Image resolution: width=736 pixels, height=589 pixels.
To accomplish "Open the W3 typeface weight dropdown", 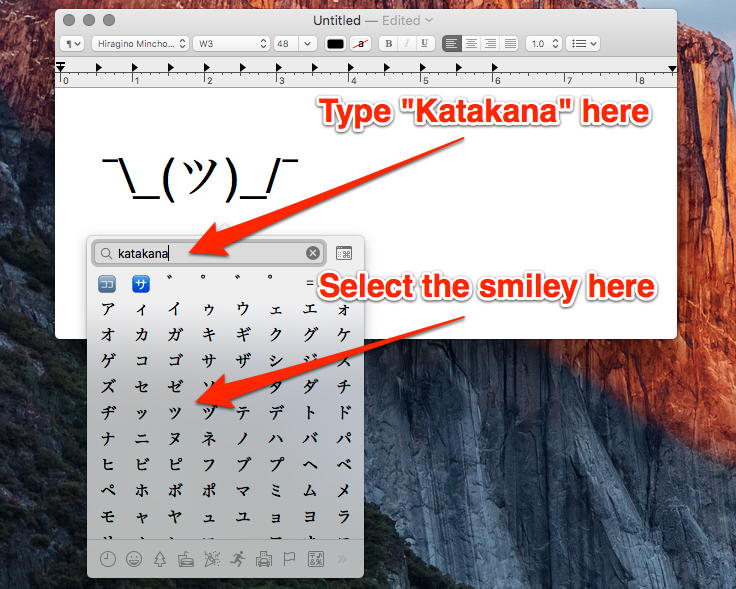I will point(231,44).
